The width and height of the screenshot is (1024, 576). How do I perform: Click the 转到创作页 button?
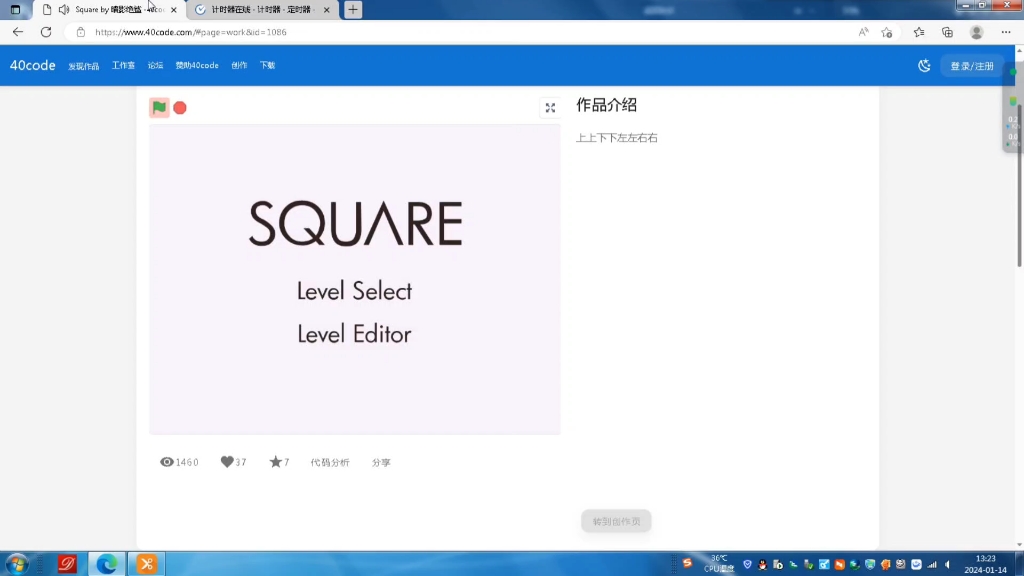coord(616,521)
